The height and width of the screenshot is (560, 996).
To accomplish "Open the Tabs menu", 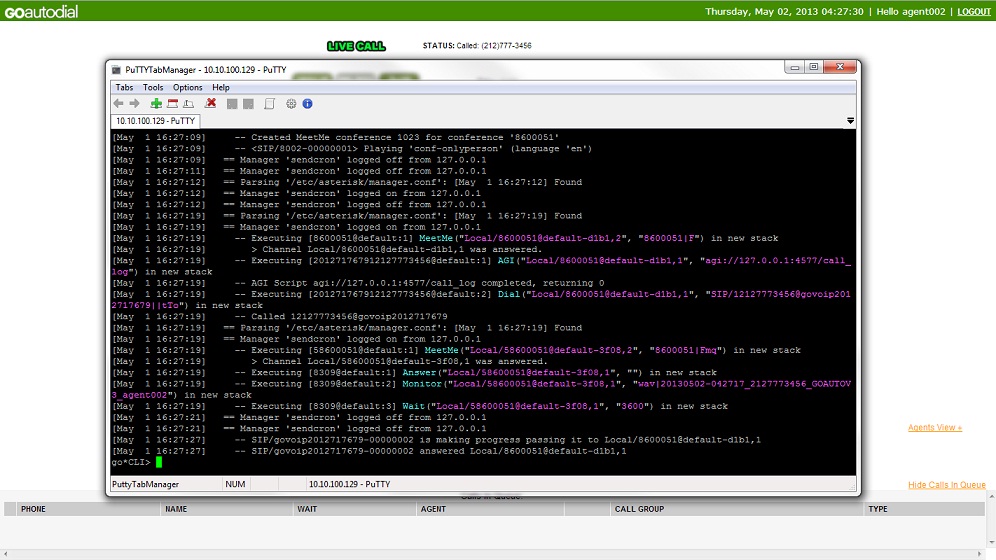I will click(x=124, y=88).
